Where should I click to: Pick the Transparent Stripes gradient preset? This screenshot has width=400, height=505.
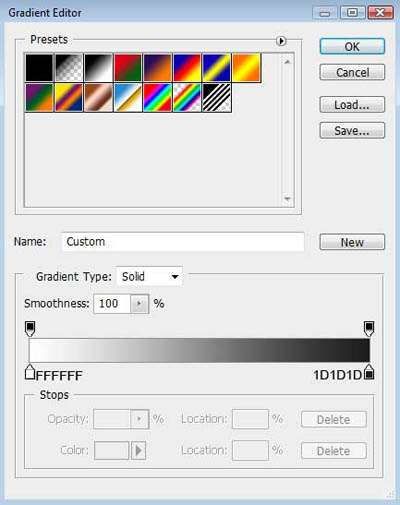point(217,97)
